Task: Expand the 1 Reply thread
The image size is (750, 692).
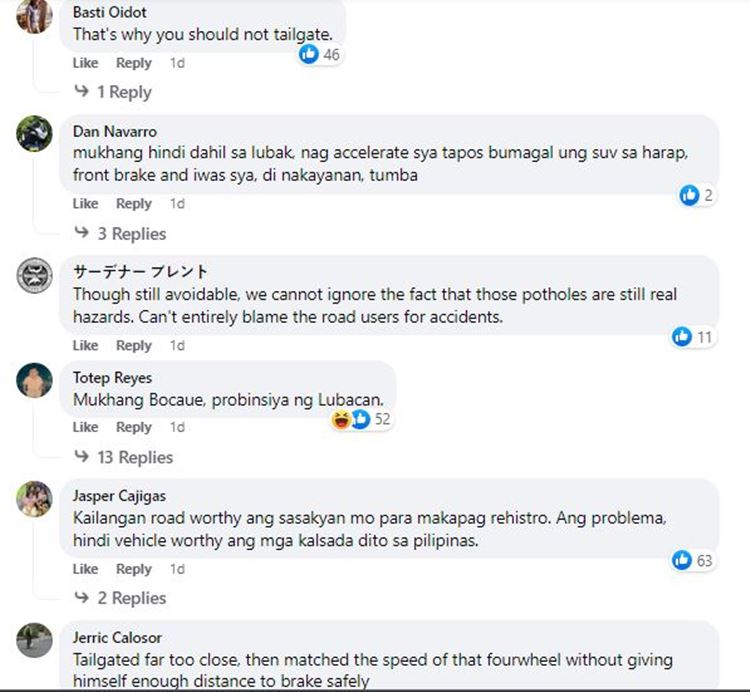Action: coord(123,92)
